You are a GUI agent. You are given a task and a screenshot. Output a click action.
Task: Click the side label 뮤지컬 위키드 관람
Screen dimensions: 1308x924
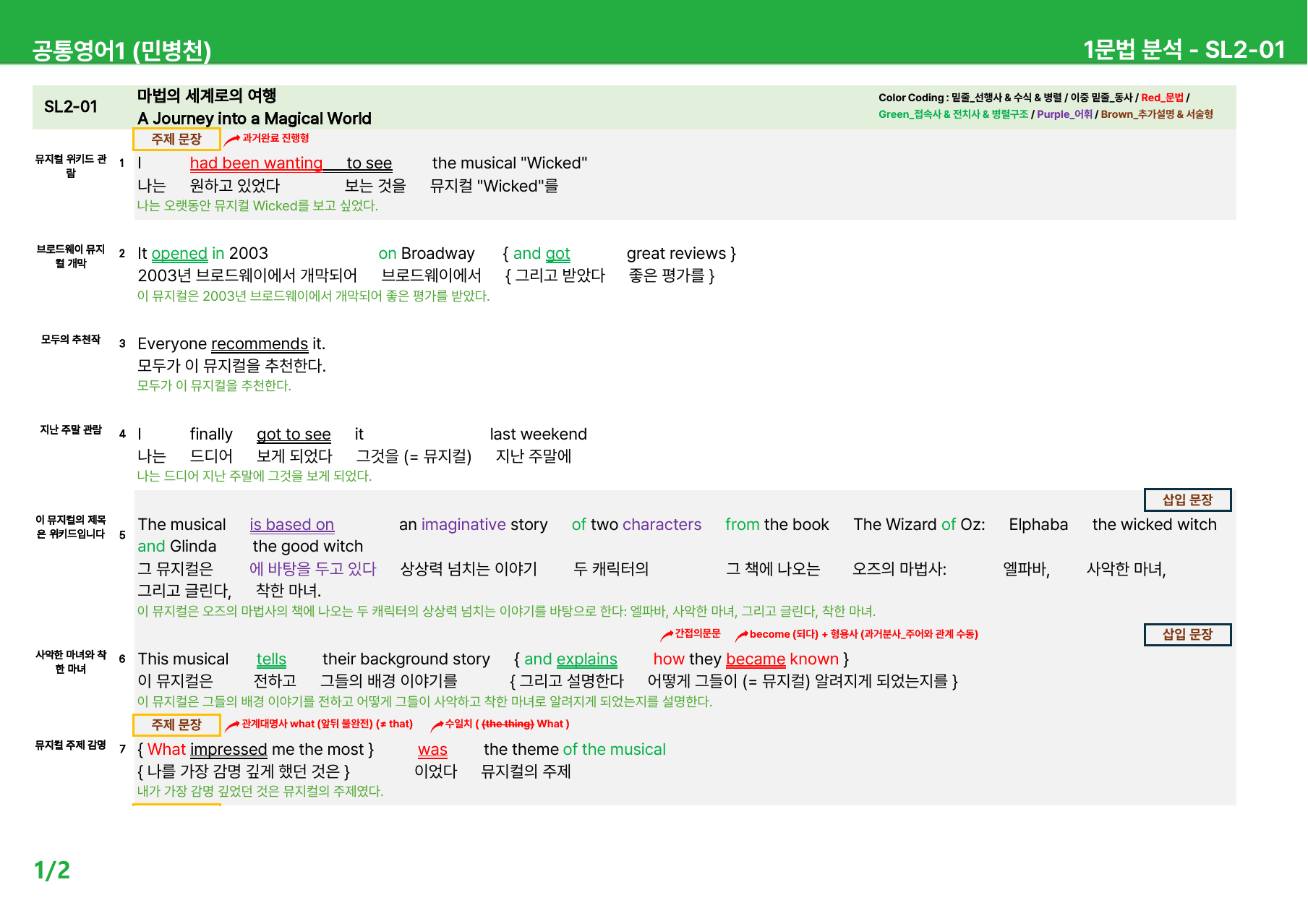tap(71, 166)
